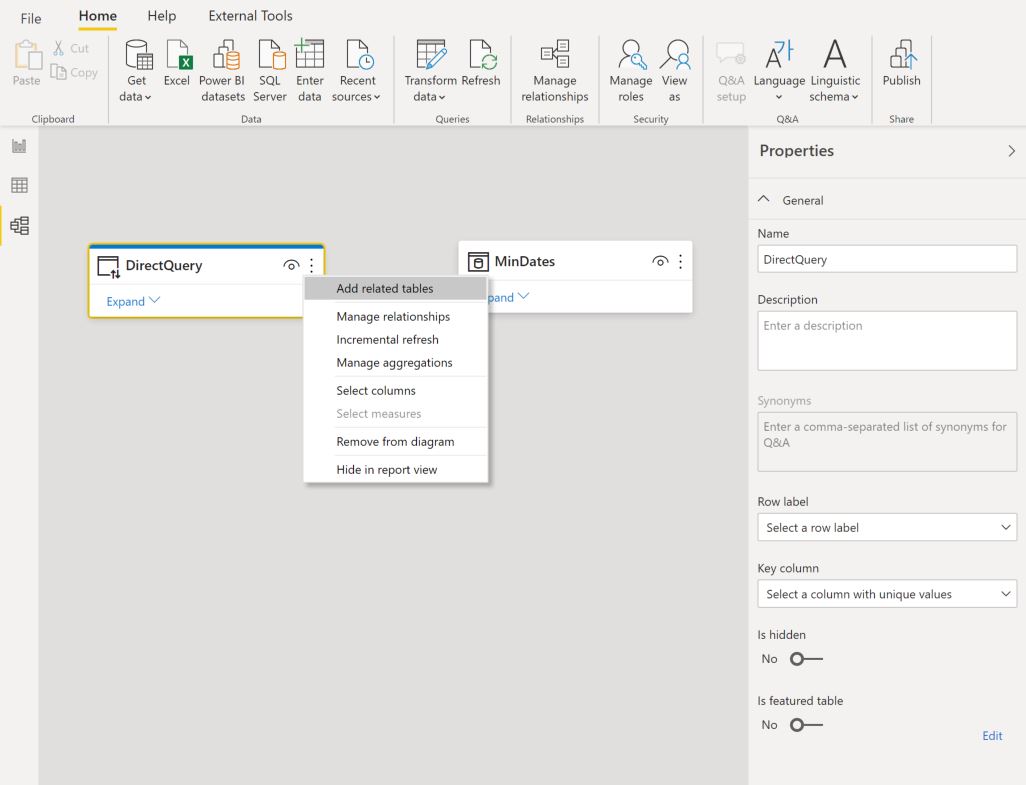Switch to Report view in sidebar

(20, 146)
